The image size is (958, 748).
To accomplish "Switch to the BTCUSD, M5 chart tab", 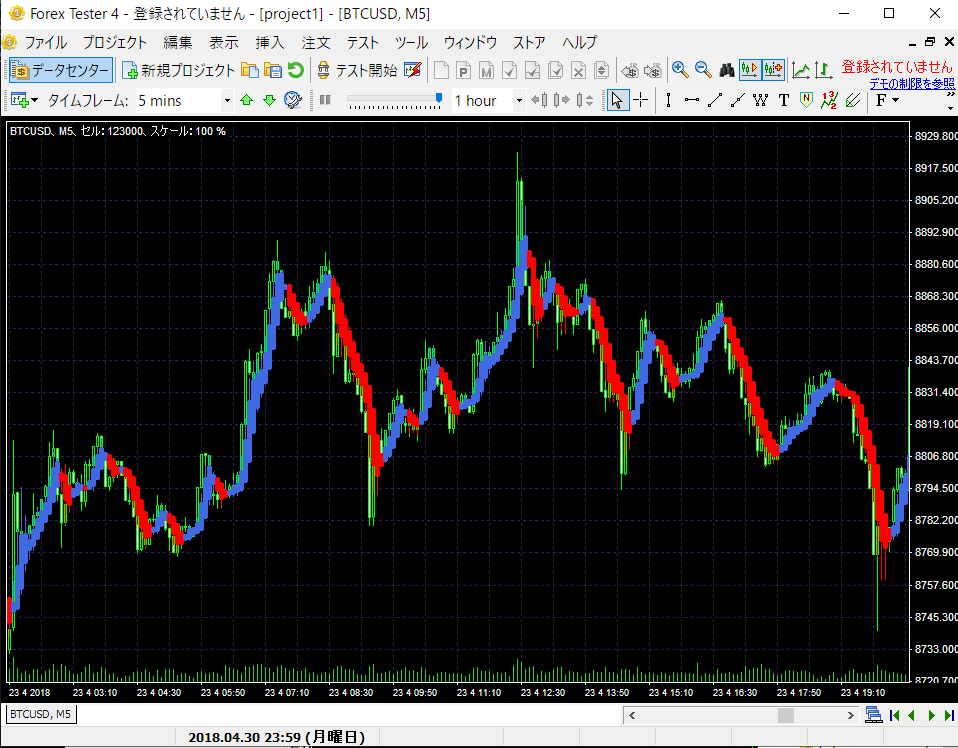I will 41,714.
